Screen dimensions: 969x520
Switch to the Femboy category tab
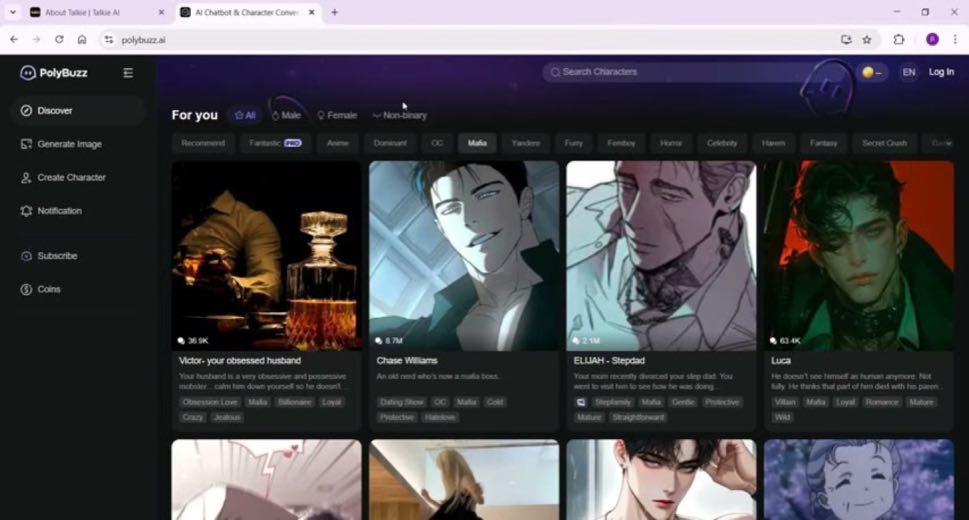(621, 143)
